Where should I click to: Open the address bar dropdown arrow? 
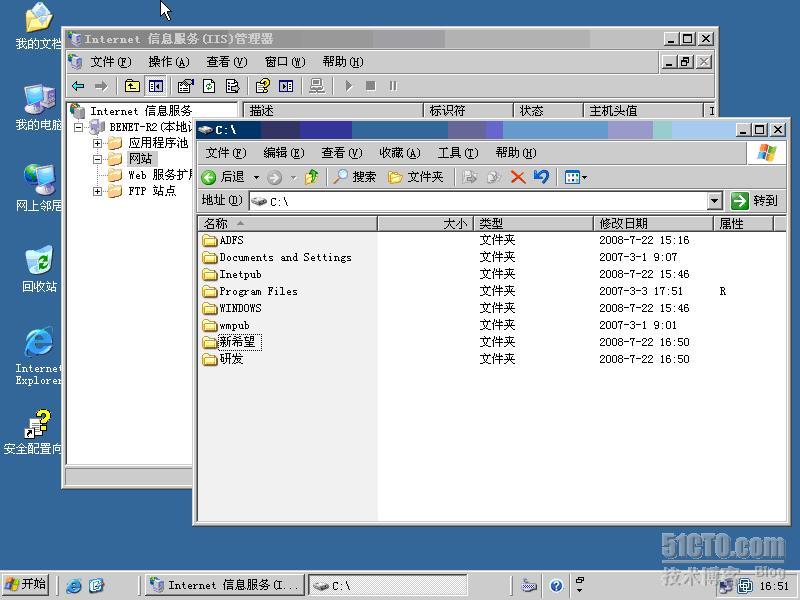[x=715, y=201]
